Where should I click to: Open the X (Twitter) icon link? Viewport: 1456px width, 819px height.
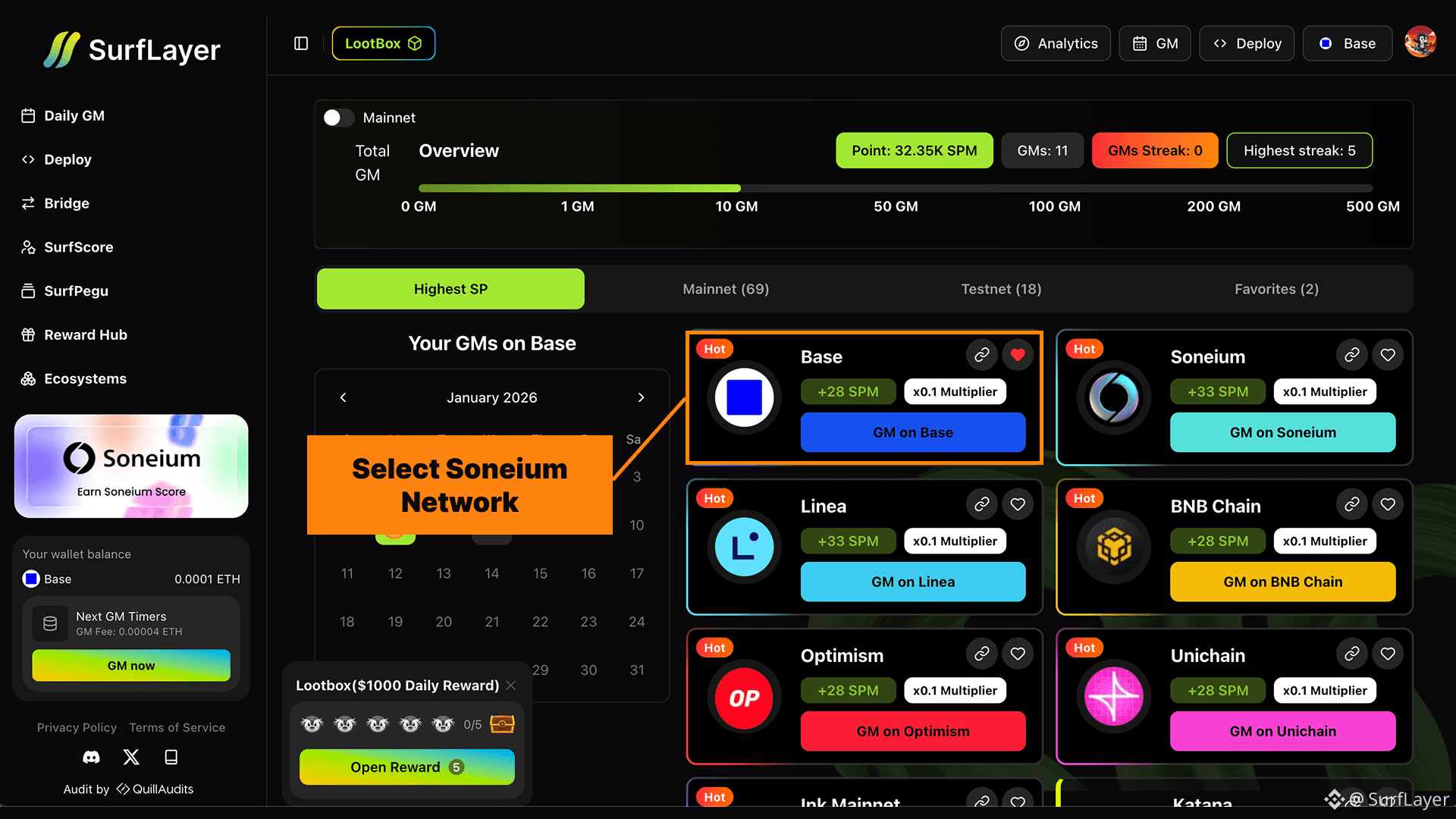pyautogui.click(x=131, y=757)
